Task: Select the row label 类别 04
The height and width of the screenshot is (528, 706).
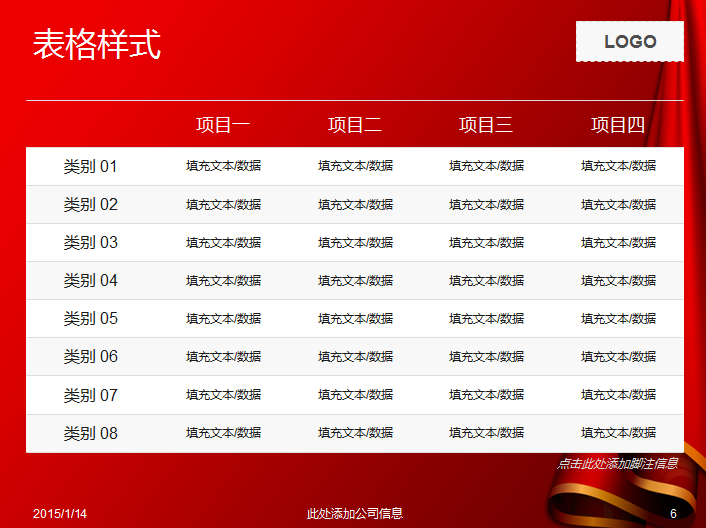Action: tap(91, 281)
